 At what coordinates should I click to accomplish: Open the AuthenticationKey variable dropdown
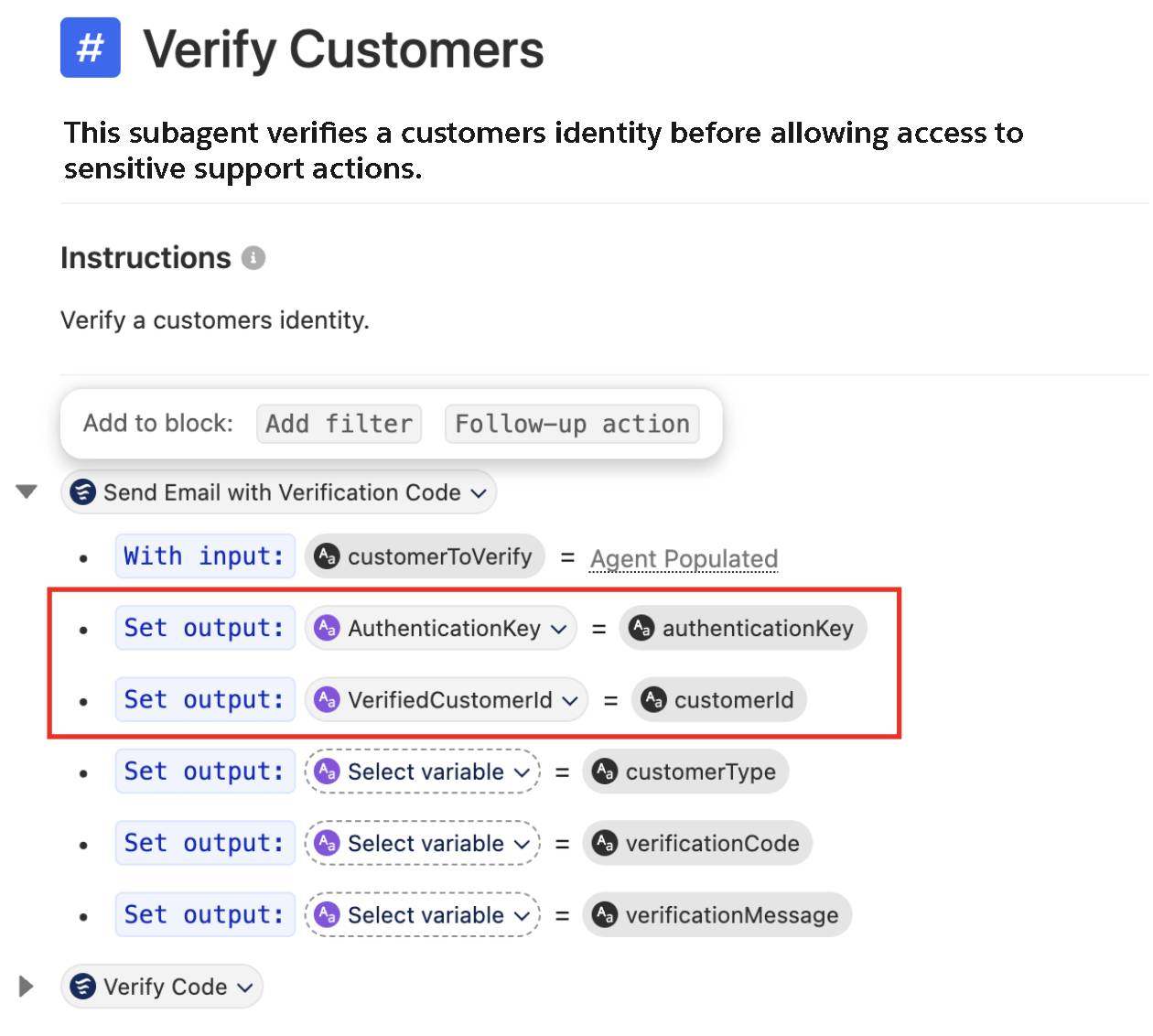(x=441, y=628)
